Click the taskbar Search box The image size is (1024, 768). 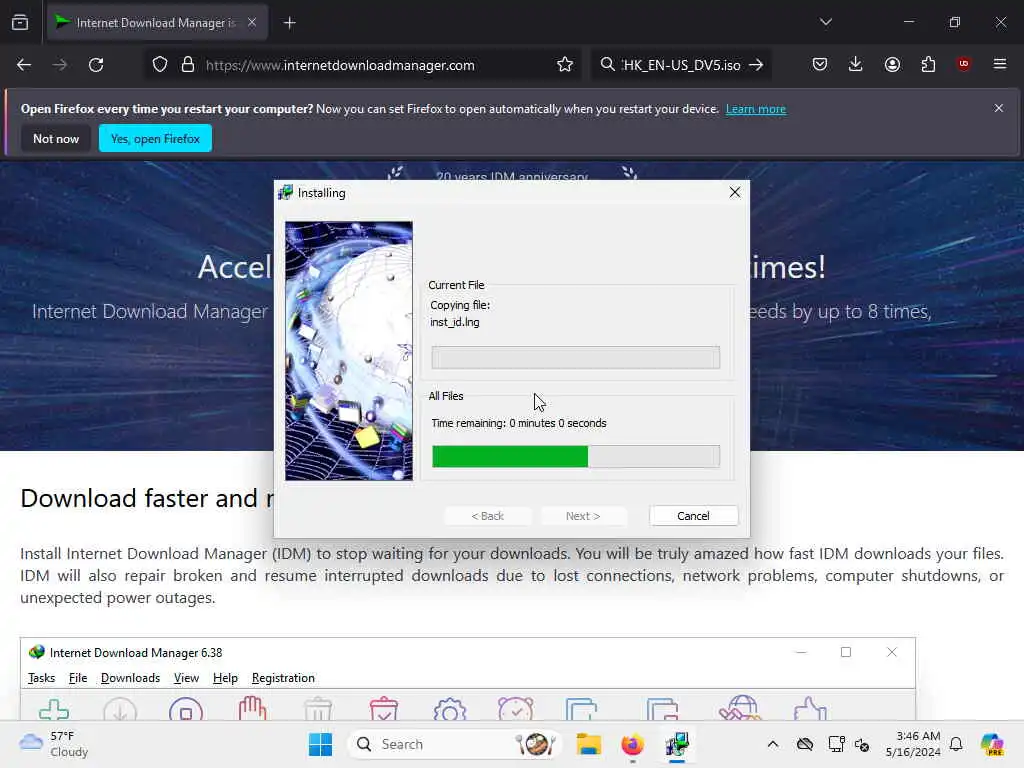(x=455, y=744)
